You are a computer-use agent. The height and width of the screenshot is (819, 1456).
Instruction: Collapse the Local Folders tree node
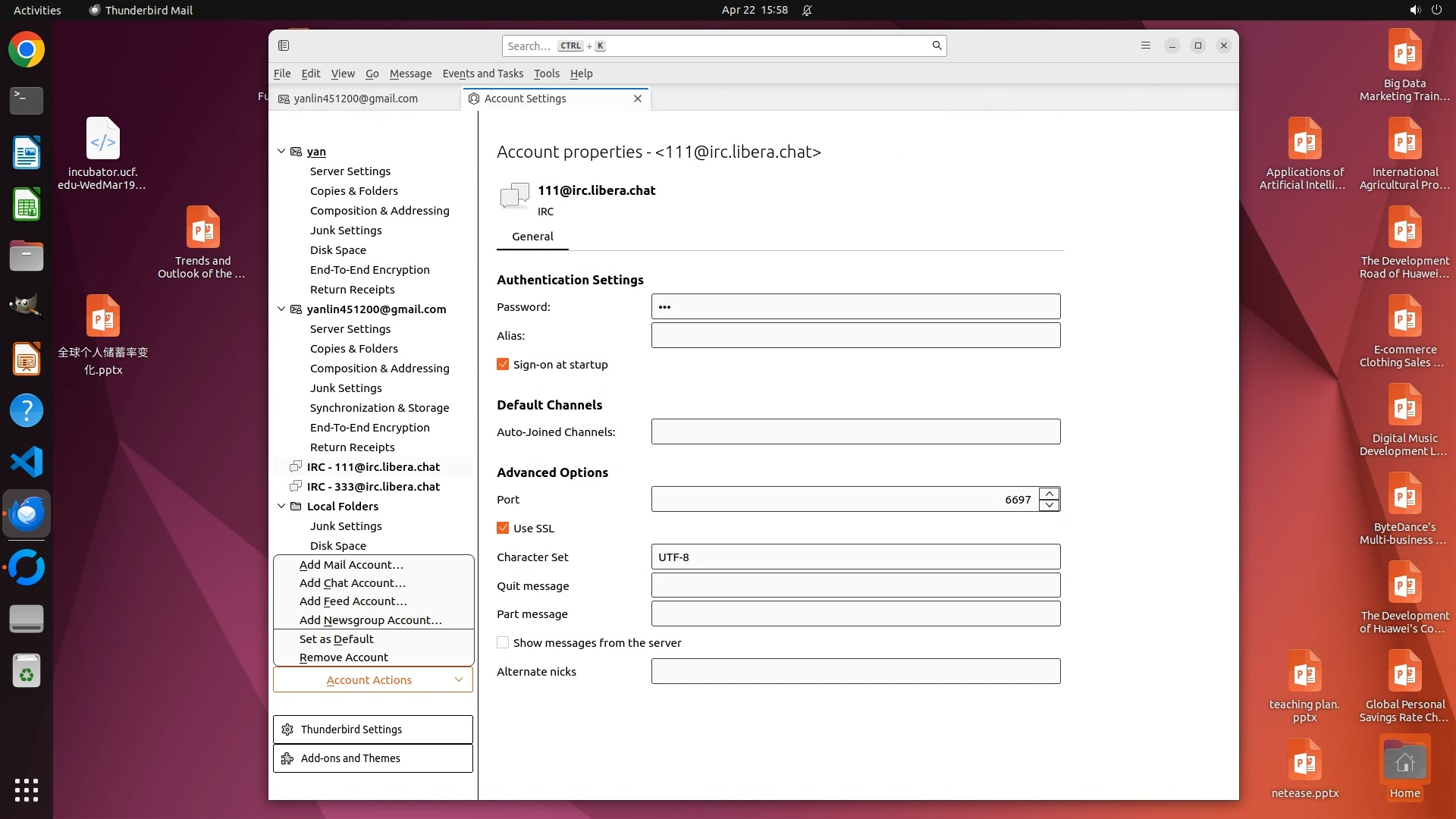pyautogui.click(x=281, y=507)
